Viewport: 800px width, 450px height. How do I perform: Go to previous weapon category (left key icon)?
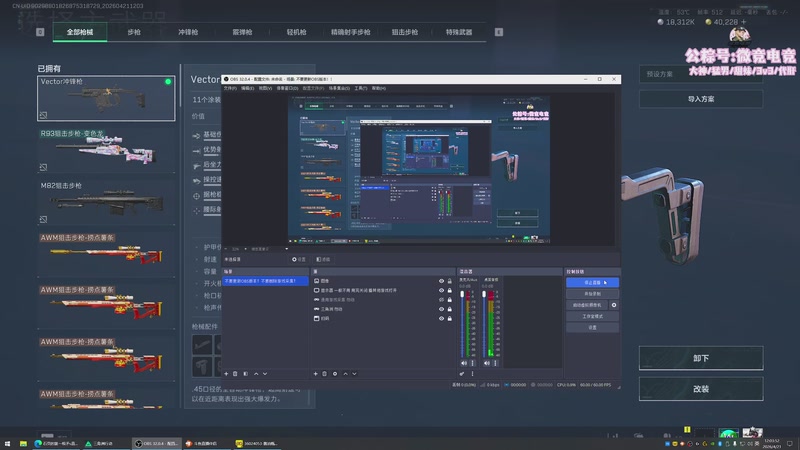click(x=40, y=32)
